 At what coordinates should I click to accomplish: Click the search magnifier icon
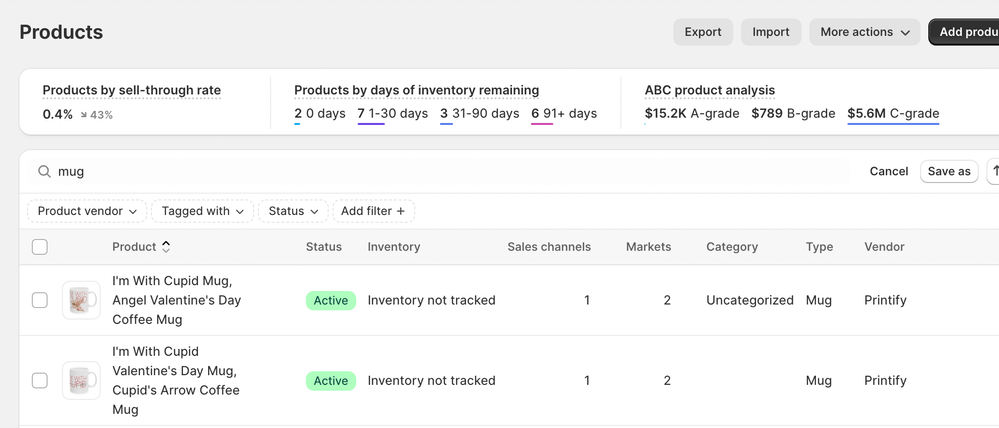44,171
